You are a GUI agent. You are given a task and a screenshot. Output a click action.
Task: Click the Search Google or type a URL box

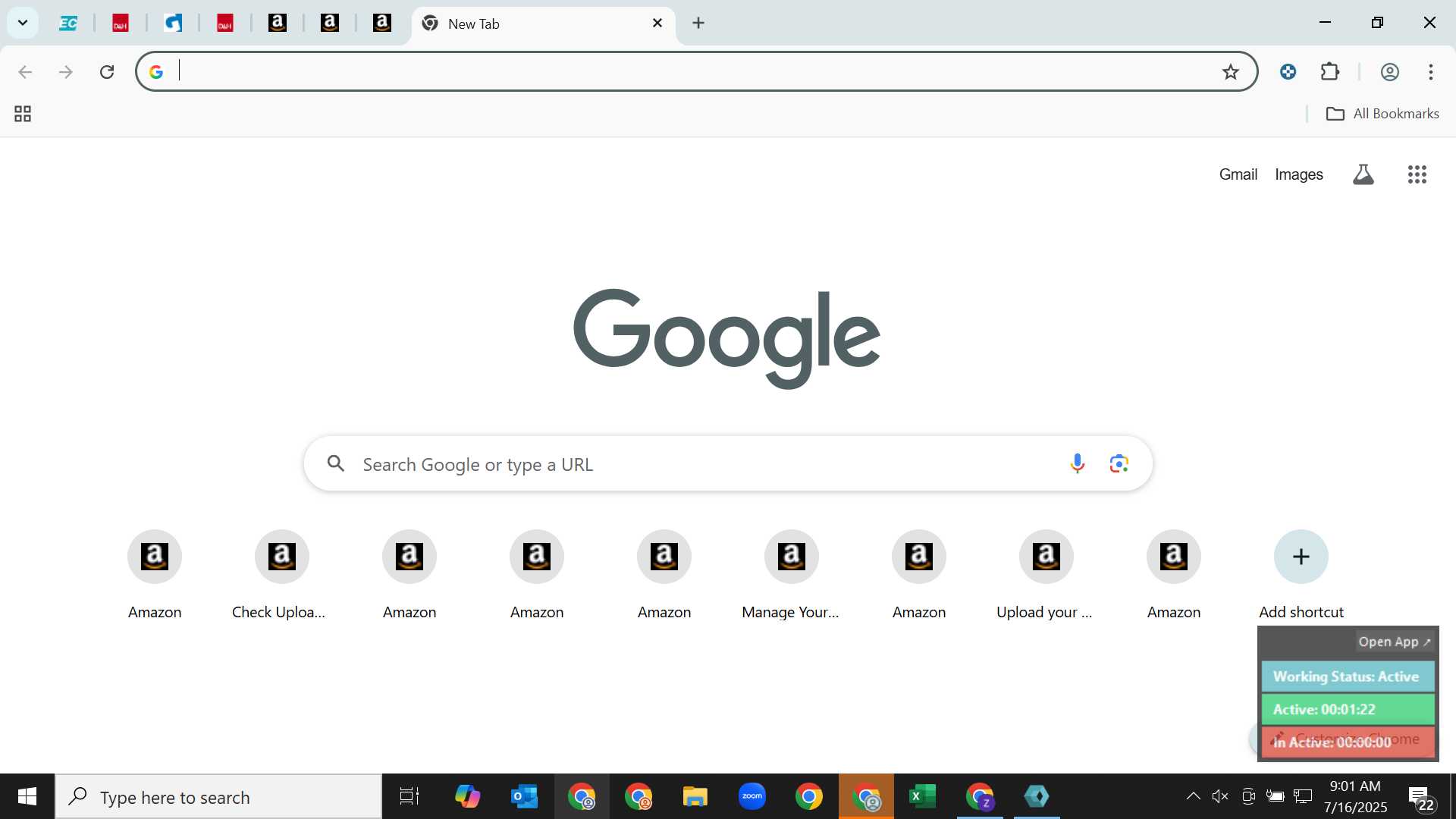coord(728,463)
